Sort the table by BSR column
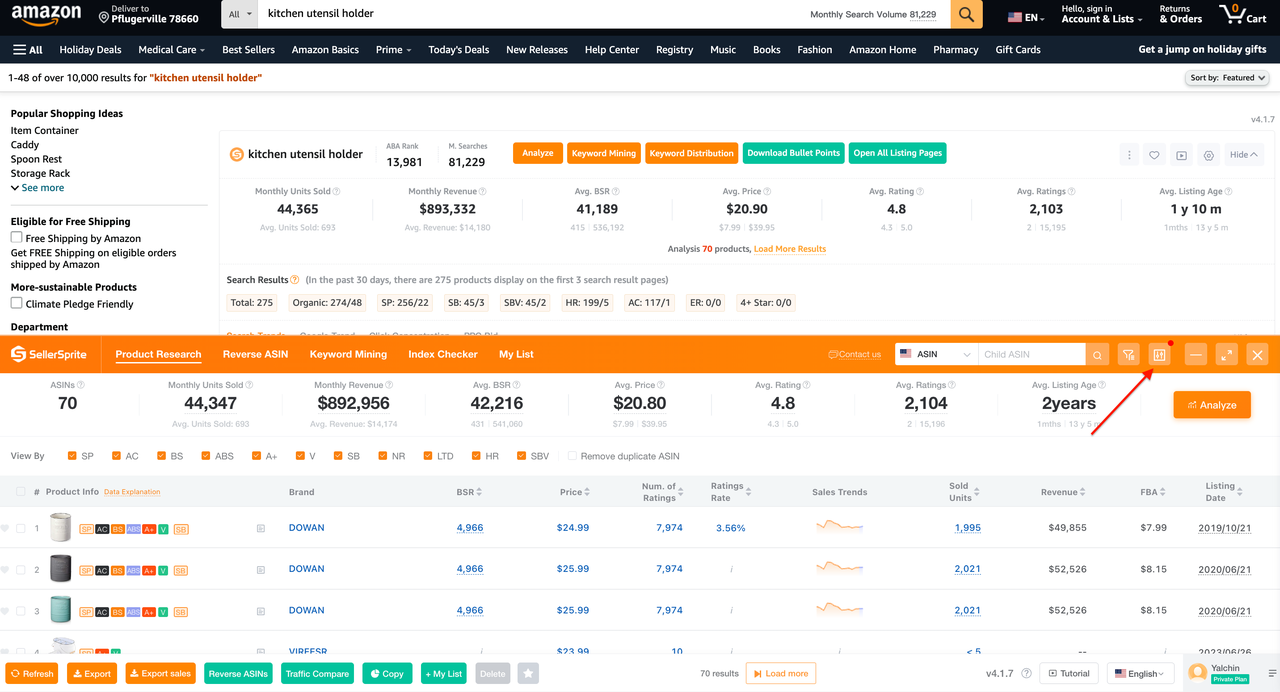This screenshot has height=692, width=1280. pyautogui.click(x=470, y=492)
